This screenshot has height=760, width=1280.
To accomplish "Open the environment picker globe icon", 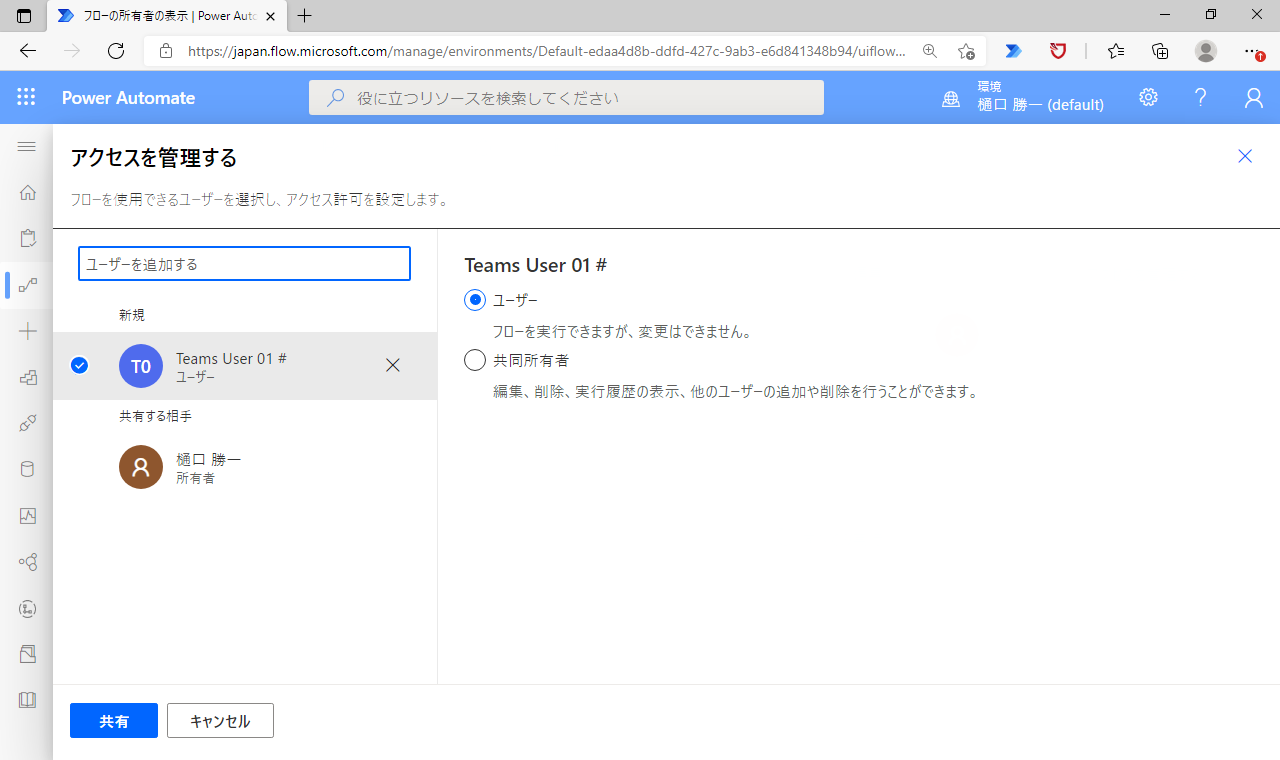I will coord(951,98).
